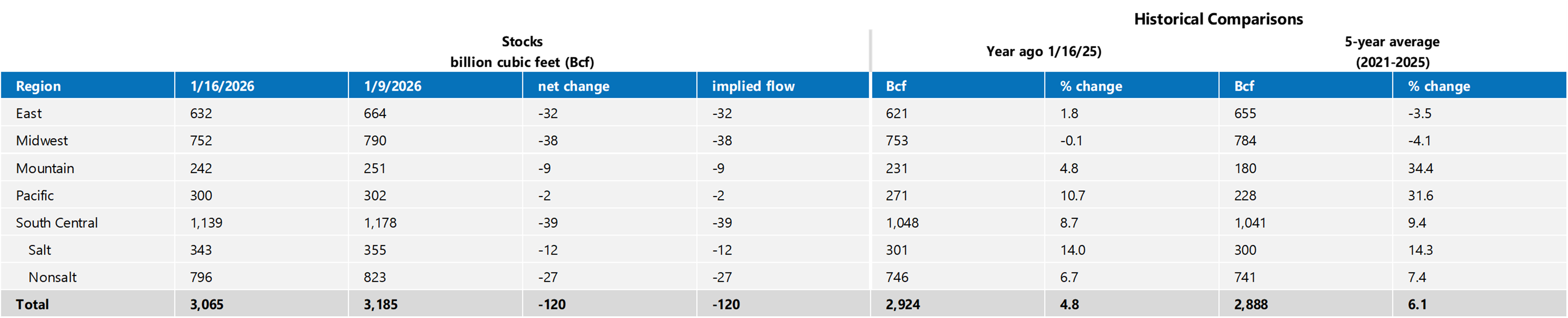Select the Nonsalt sub-region label
Image resolution: width=1568 pixels, height=318 pixels.
click(52, 277)
